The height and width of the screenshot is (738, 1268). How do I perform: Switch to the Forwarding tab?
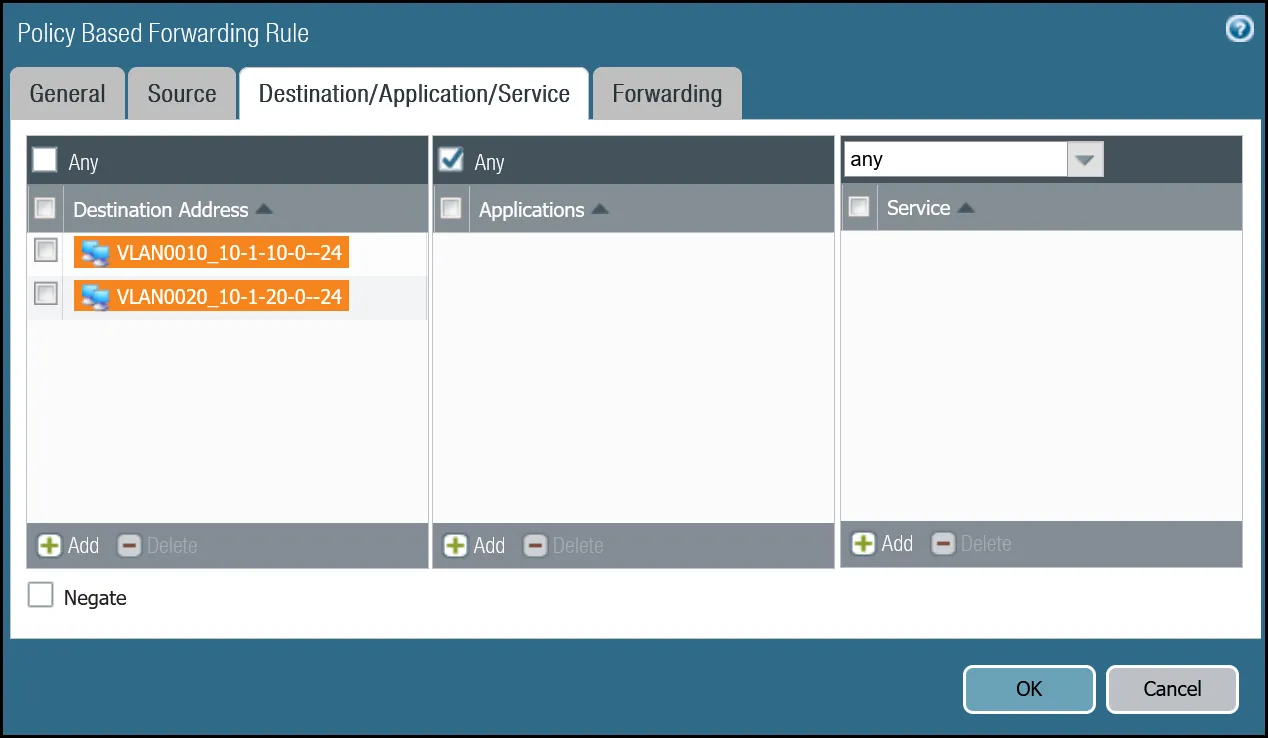667,93
